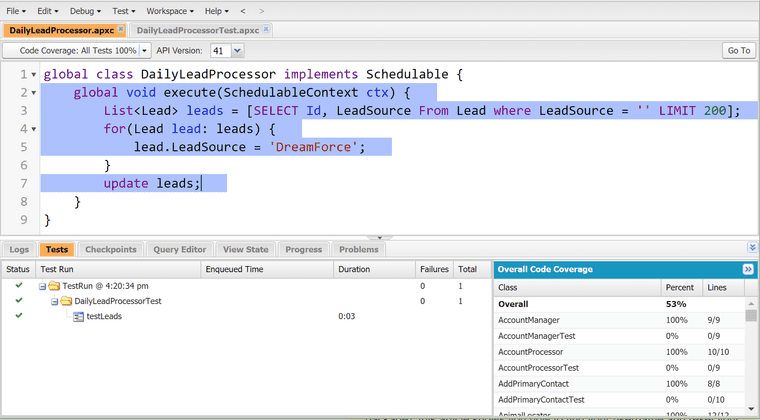Click the API Version 41 field
This screenshot has width=760, height=420.
coord(221,50)
